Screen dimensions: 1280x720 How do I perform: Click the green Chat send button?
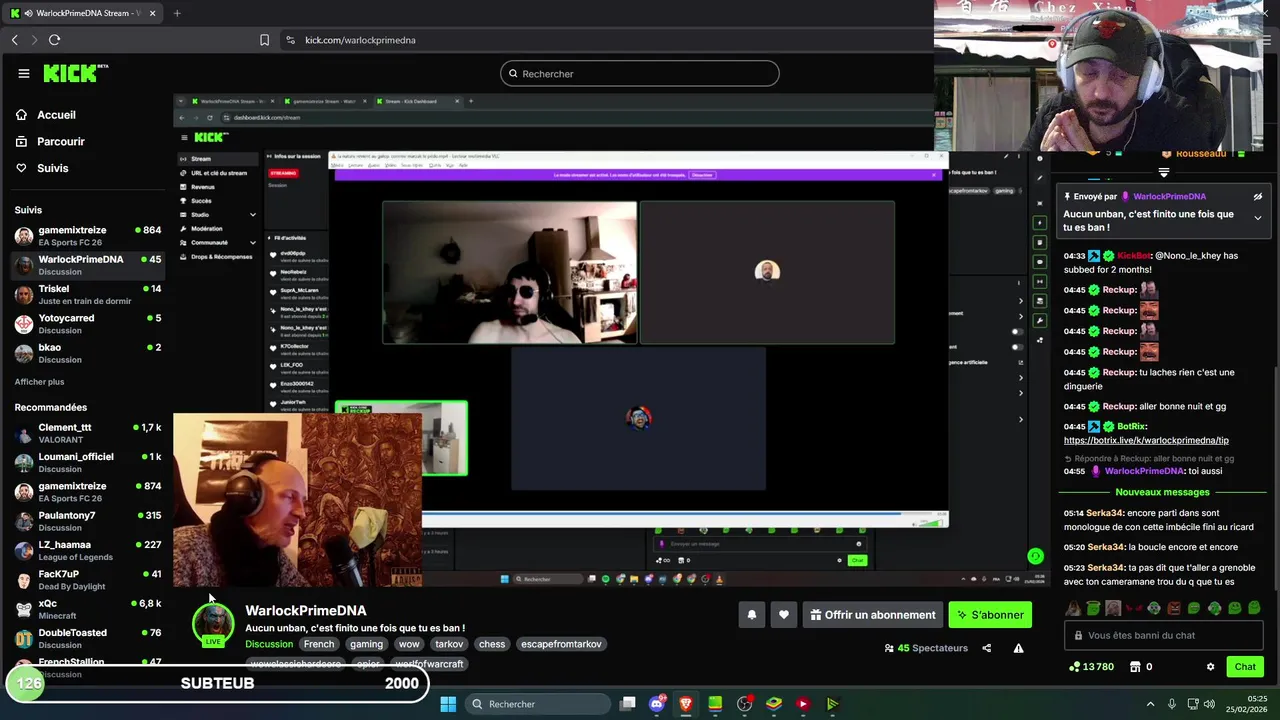coord(1245,667)
